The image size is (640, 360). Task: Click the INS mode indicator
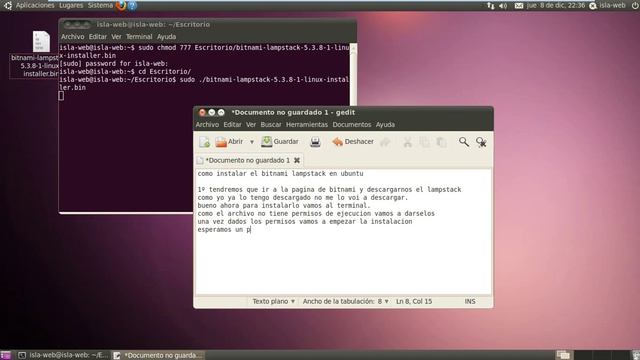tap(470, 301)
